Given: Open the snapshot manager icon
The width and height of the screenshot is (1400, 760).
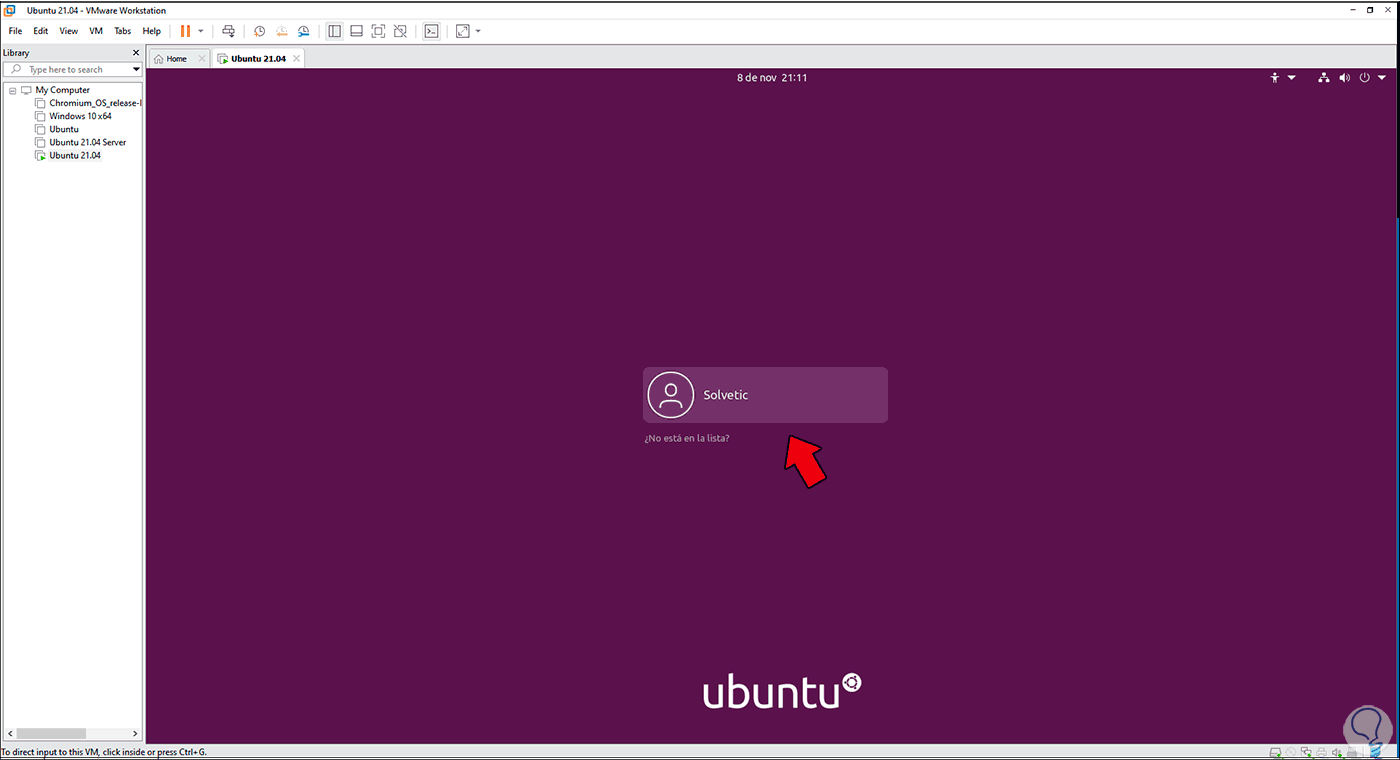Looking at the screenshot, I should pyautogui.click(x=303, y=31).
